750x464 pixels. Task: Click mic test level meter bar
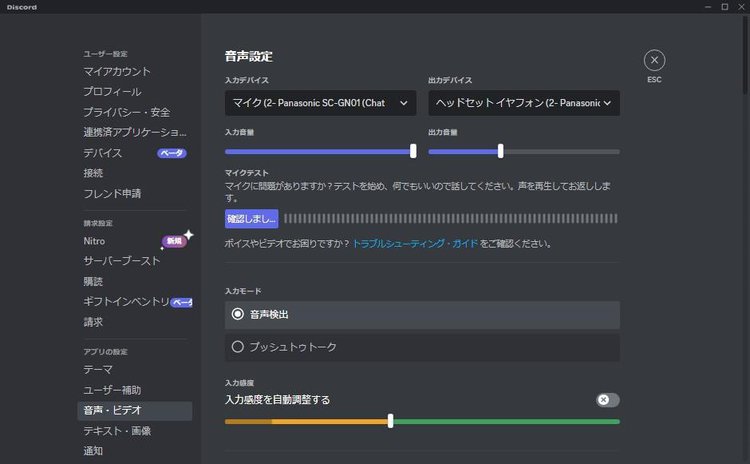(x=451, y=219)
